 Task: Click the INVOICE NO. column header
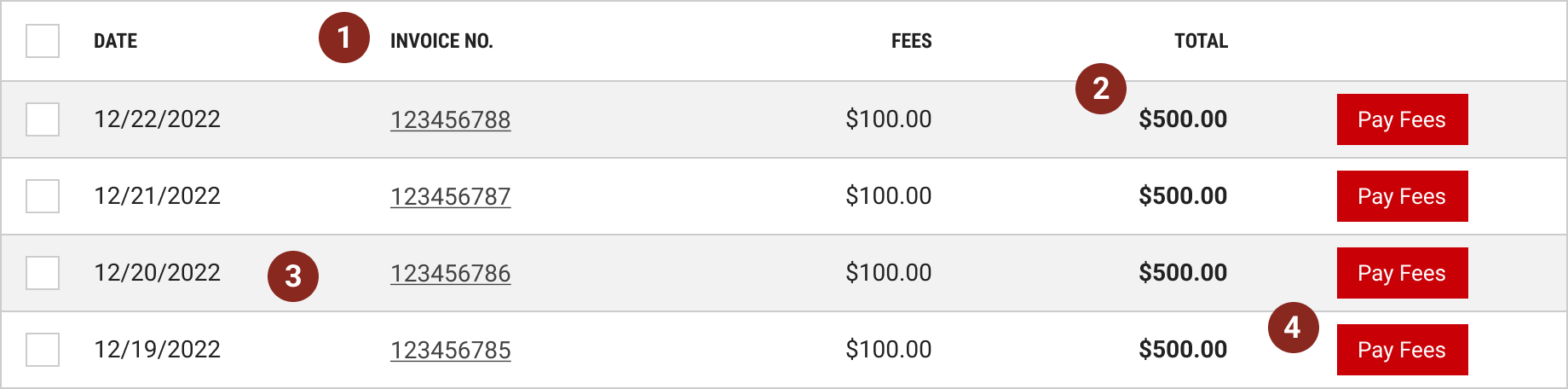tap(441, 41)
